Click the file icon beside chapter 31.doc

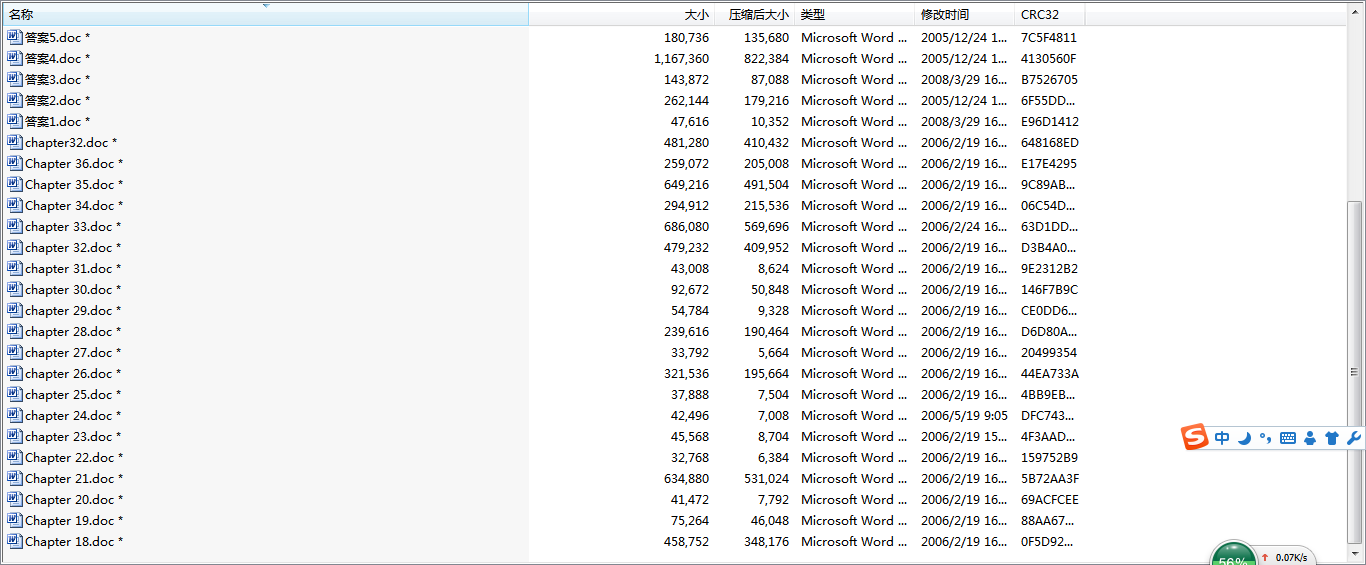(14, 268)
